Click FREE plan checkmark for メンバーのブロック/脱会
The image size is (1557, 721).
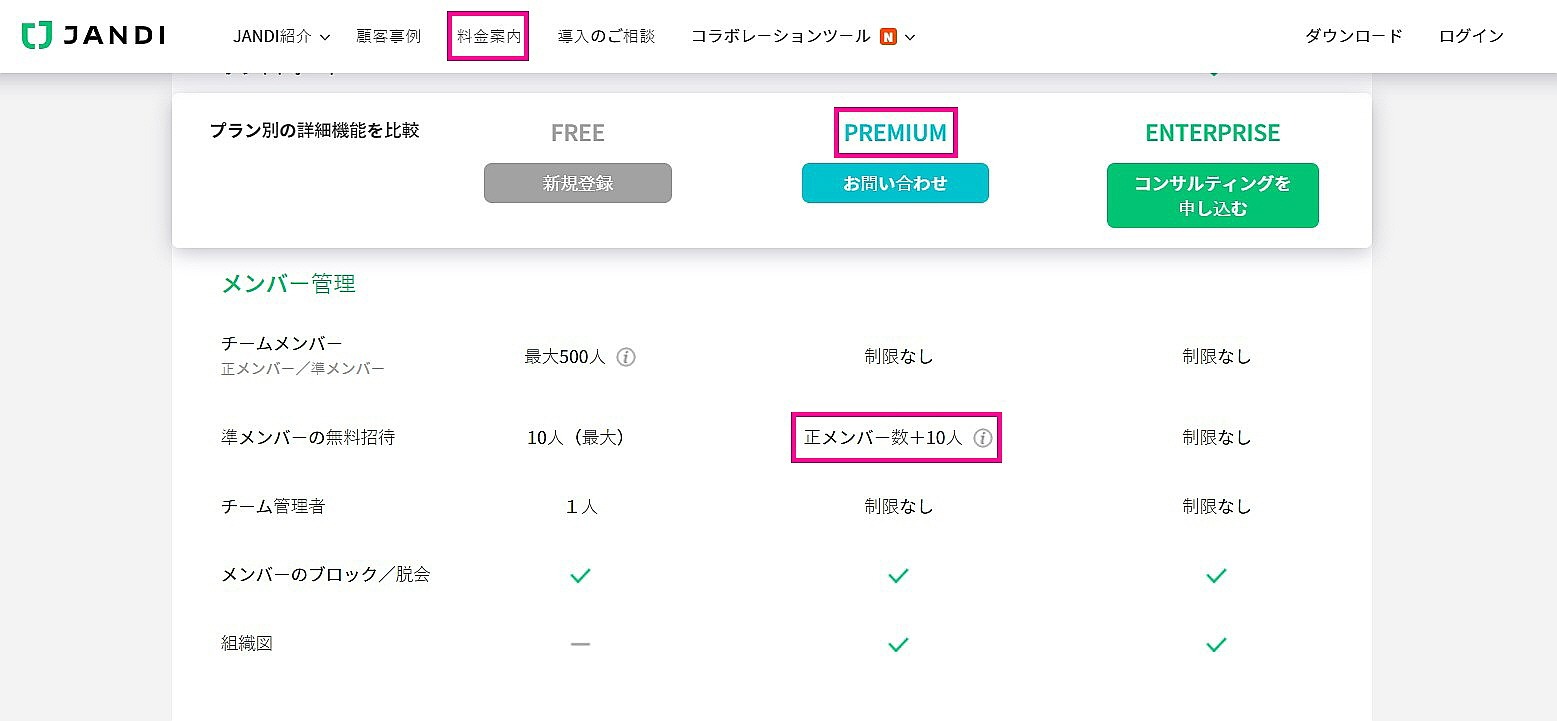(x=580, y=575)
